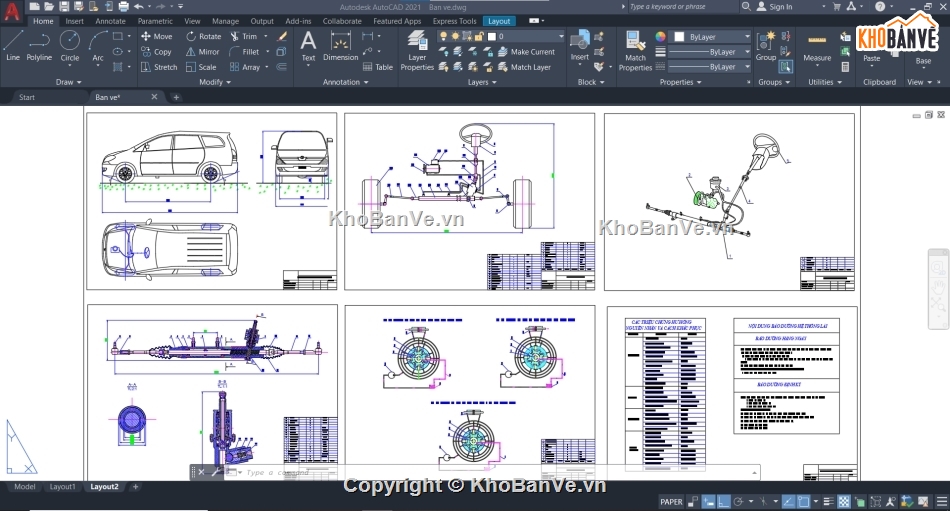This screenshot has width=950, height=511.
Task: Open Layer Properties manager
Action: pos(417,51)
